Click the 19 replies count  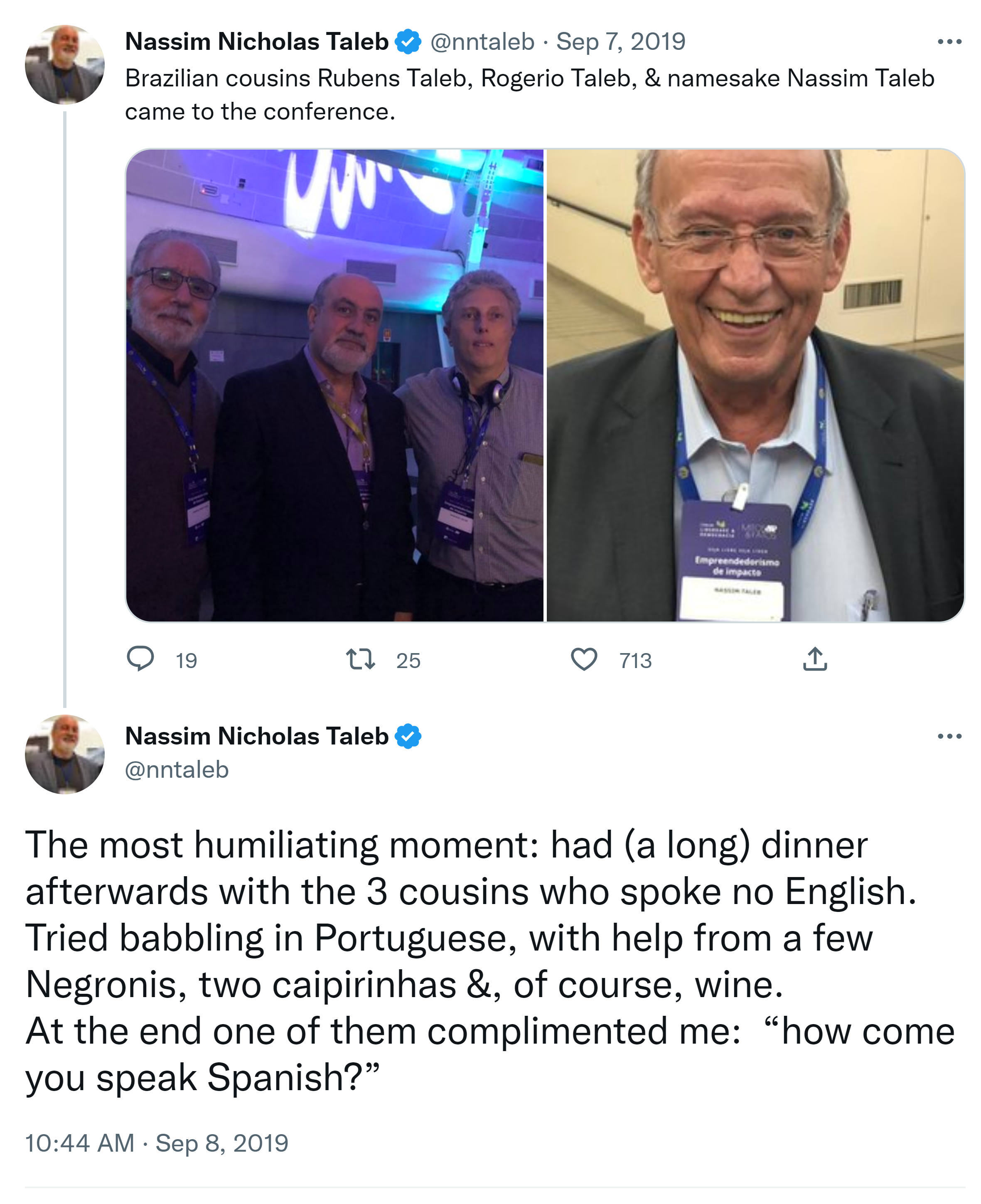186,661
